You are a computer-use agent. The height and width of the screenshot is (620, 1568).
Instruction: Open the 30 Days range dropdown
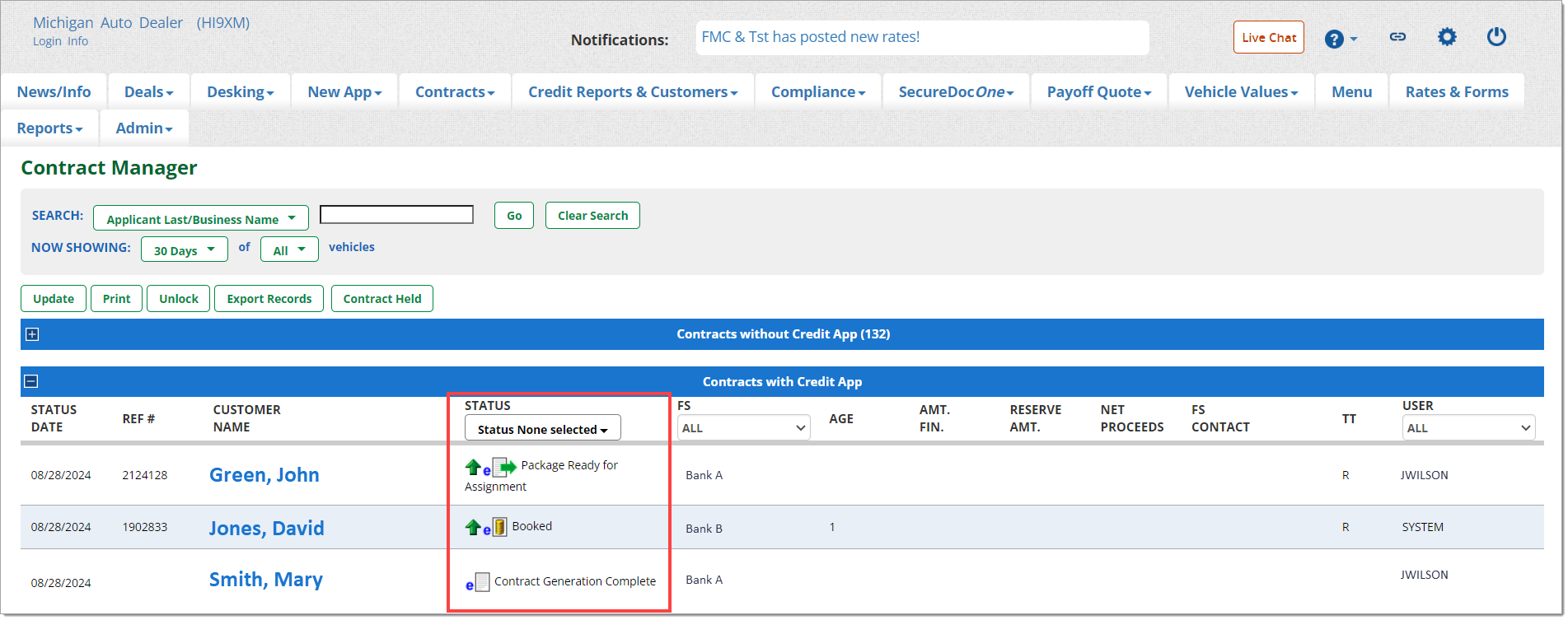click(185, 249)
